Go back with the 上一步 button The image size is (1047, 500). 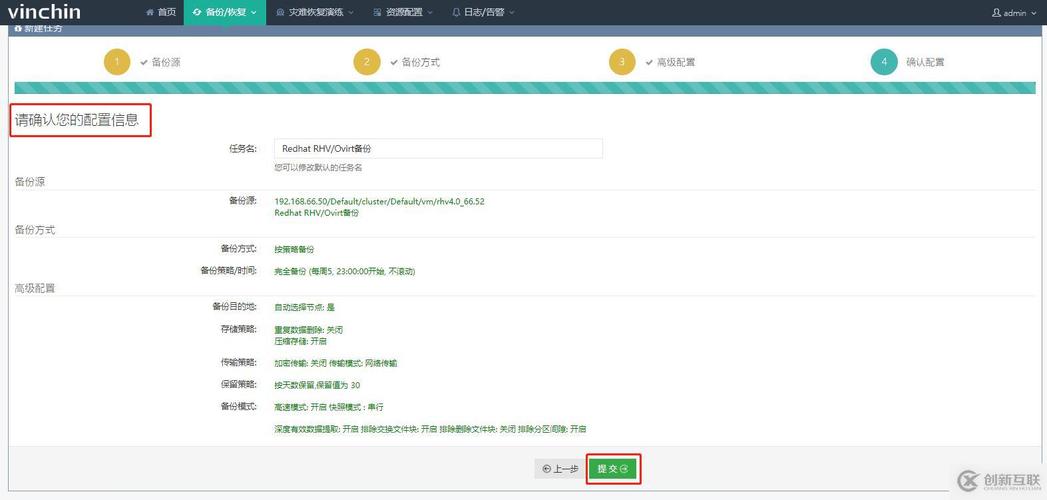point(560,468)
